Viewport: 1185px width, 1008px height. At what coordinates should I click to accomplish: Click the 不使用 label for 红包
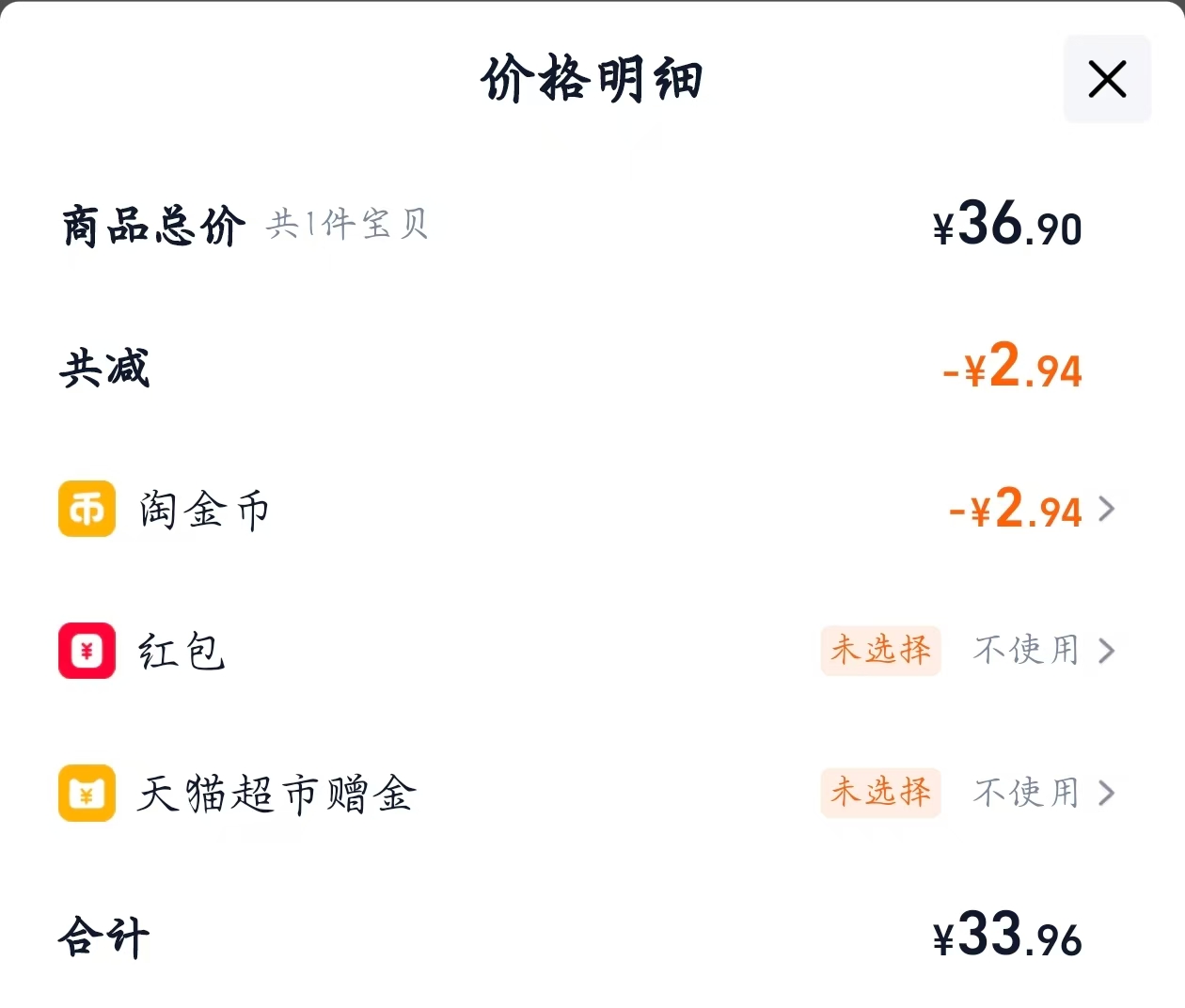1024,651
